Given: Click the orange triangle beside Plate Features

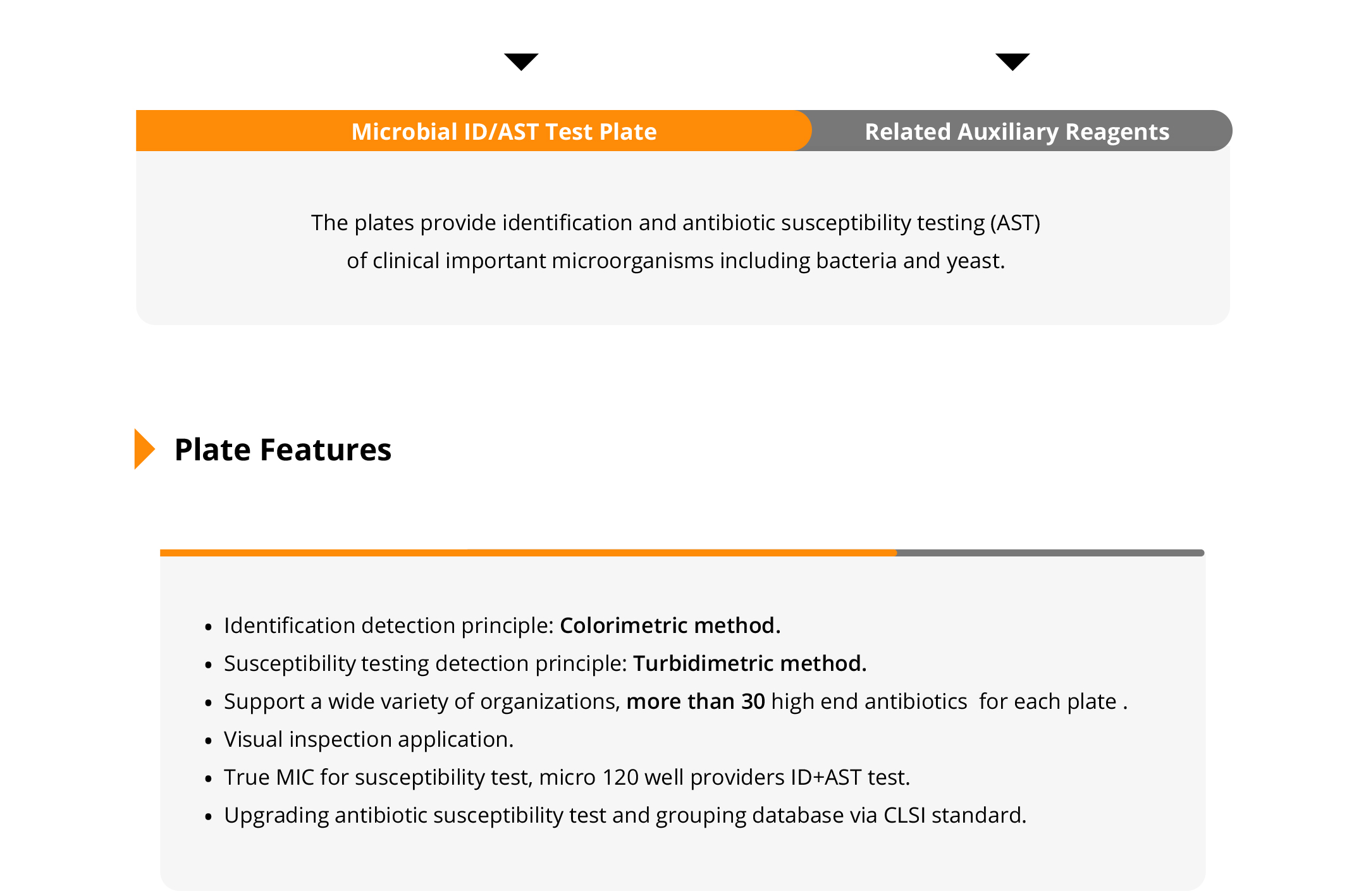Looking at the screenshot, I should 144,449.
